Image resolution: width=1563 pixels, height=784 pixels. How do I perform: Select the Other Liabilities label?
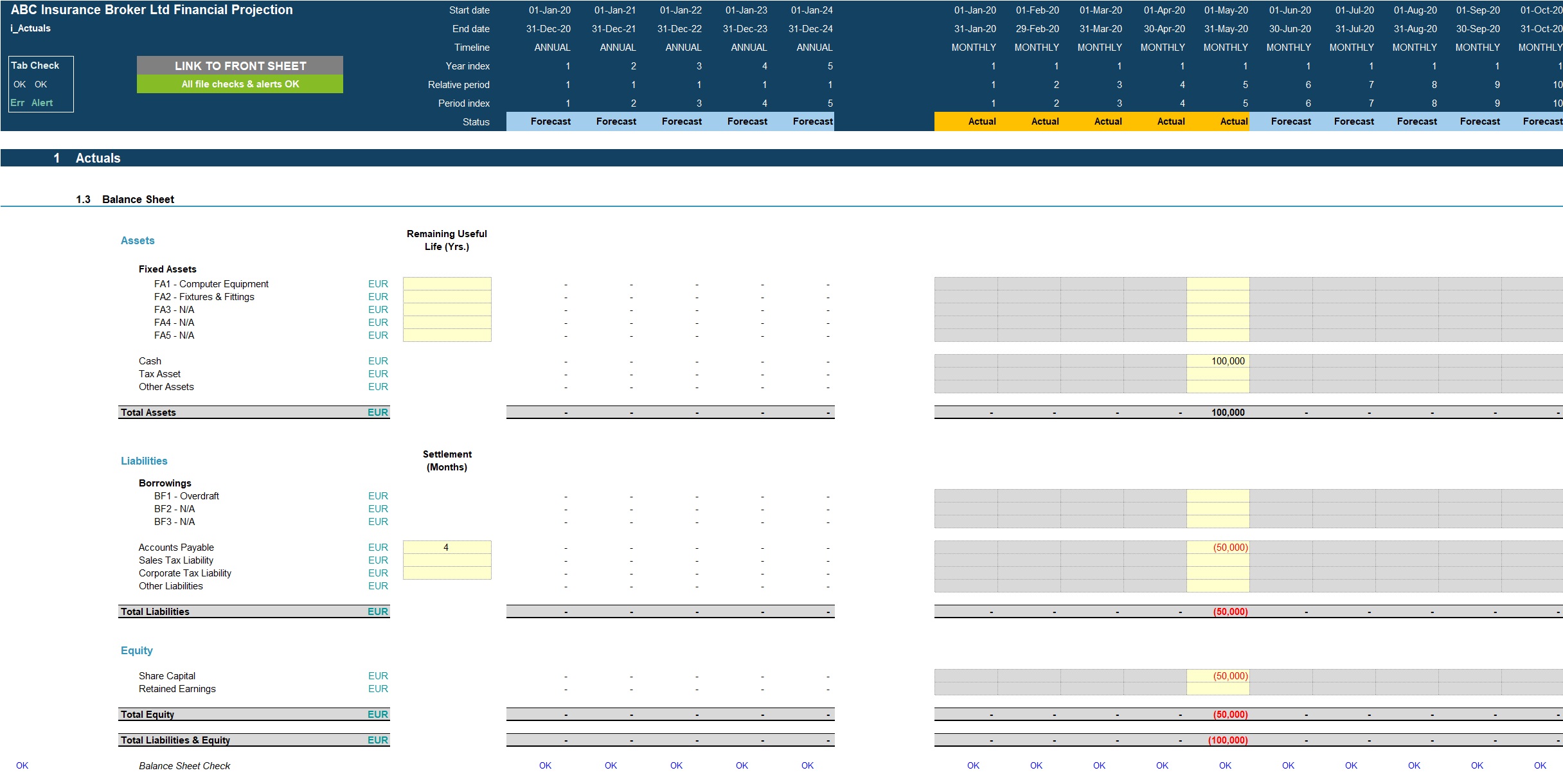click(171, 586)
